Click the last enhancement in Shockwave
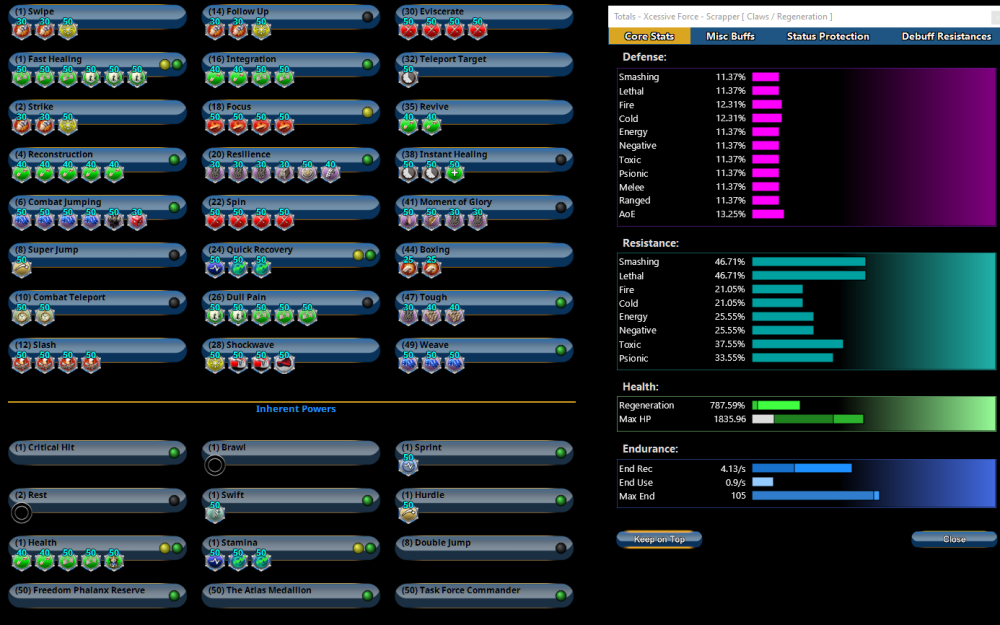1000x625 pixels. tap(284, 364)
